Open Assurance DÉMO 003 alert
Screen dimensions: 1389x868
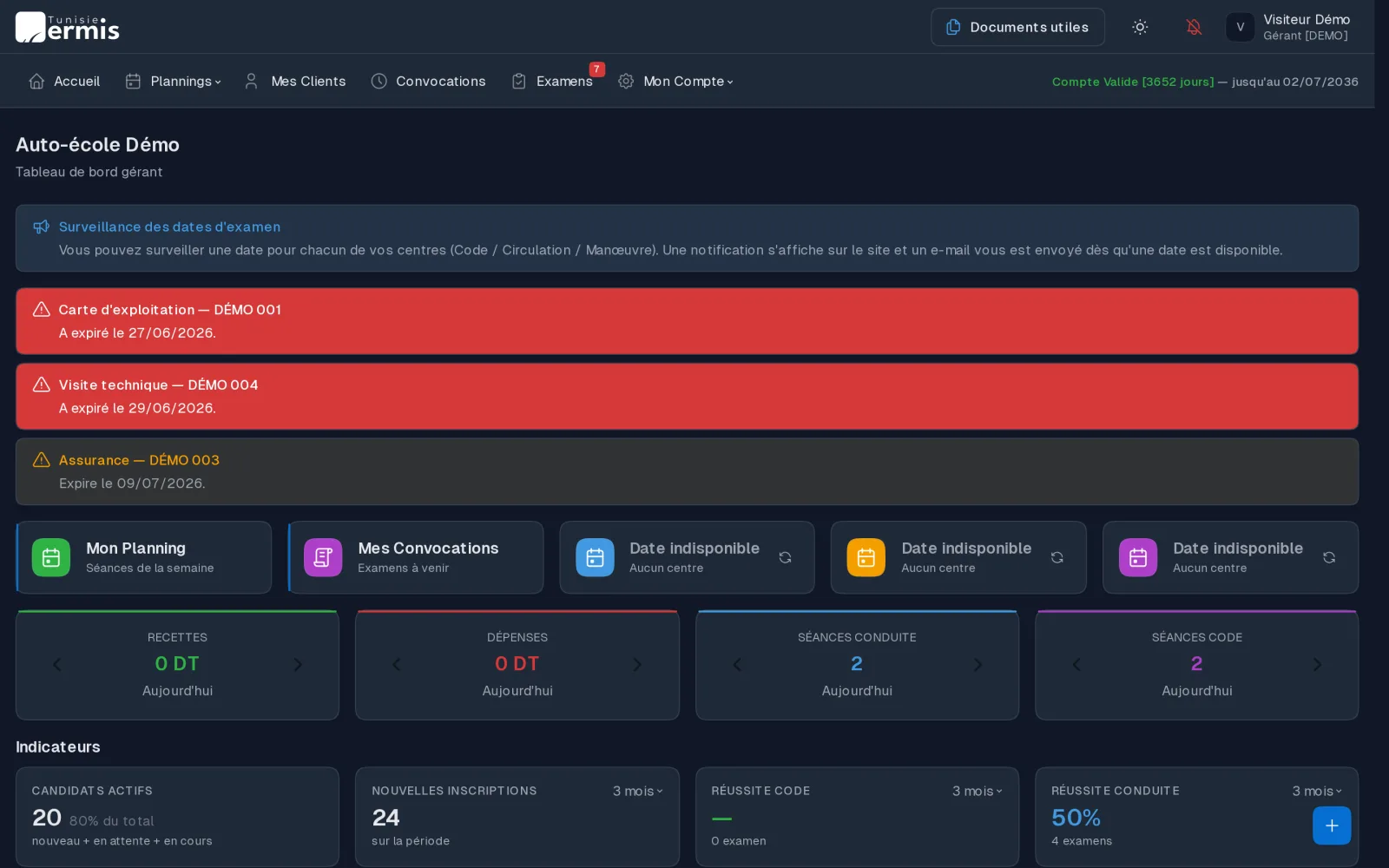click(687, 471)
